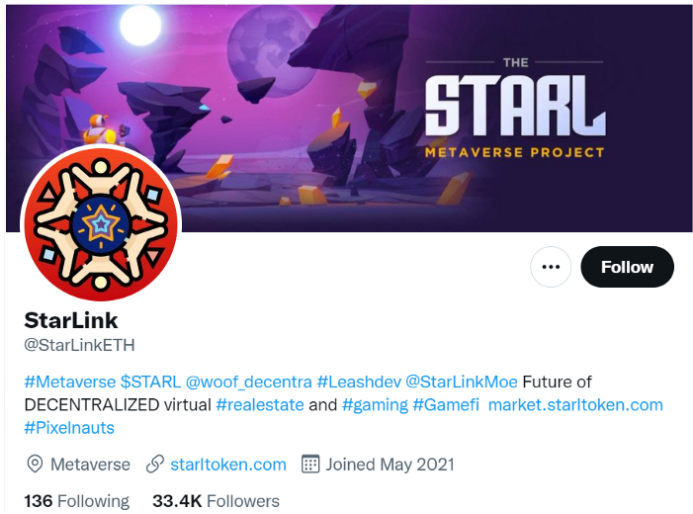The height and width of the screenshot is (514, 693).
Task: Open the #Pixelnauts hashtag
Action: point(69,428)
